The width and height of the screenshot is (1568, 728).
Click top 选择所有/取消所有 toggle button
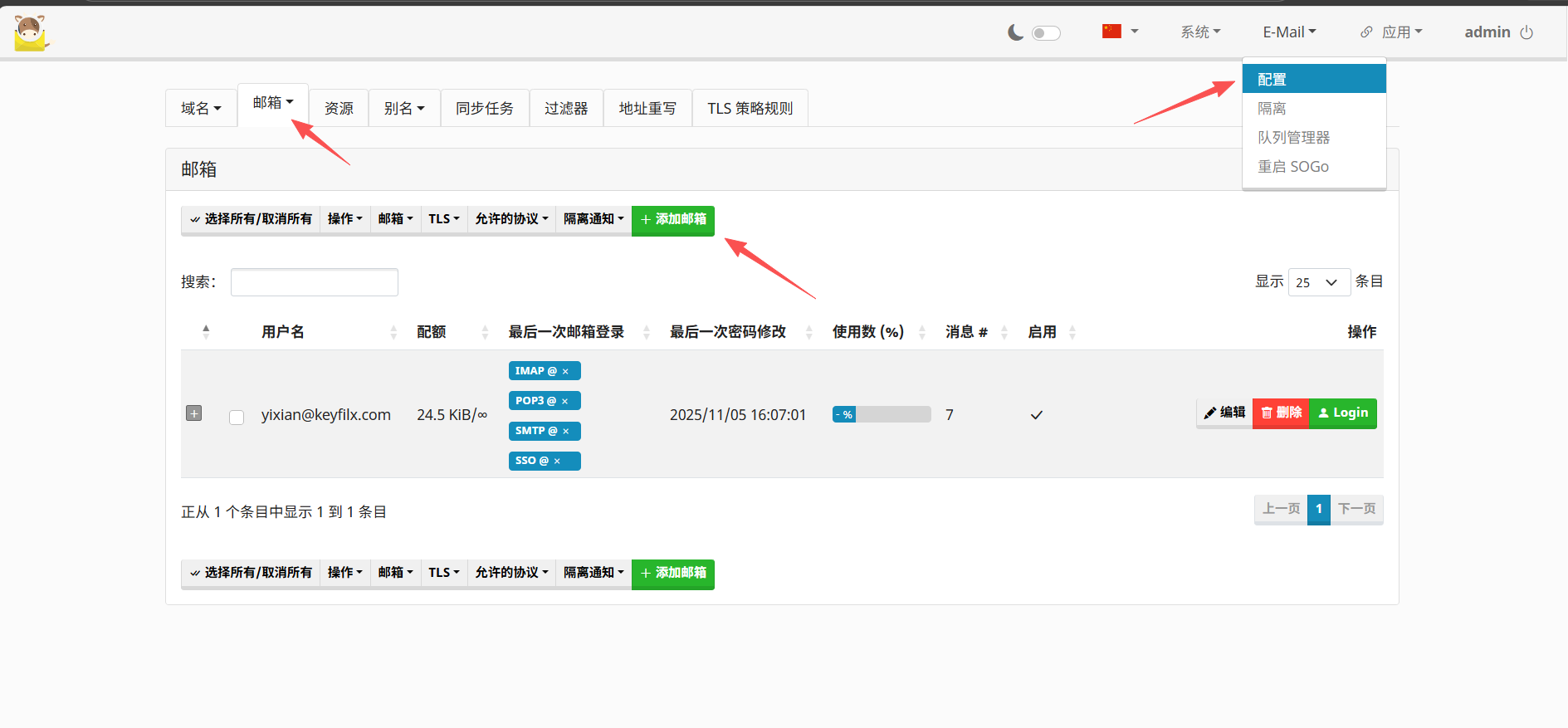(x=251, y=219)
